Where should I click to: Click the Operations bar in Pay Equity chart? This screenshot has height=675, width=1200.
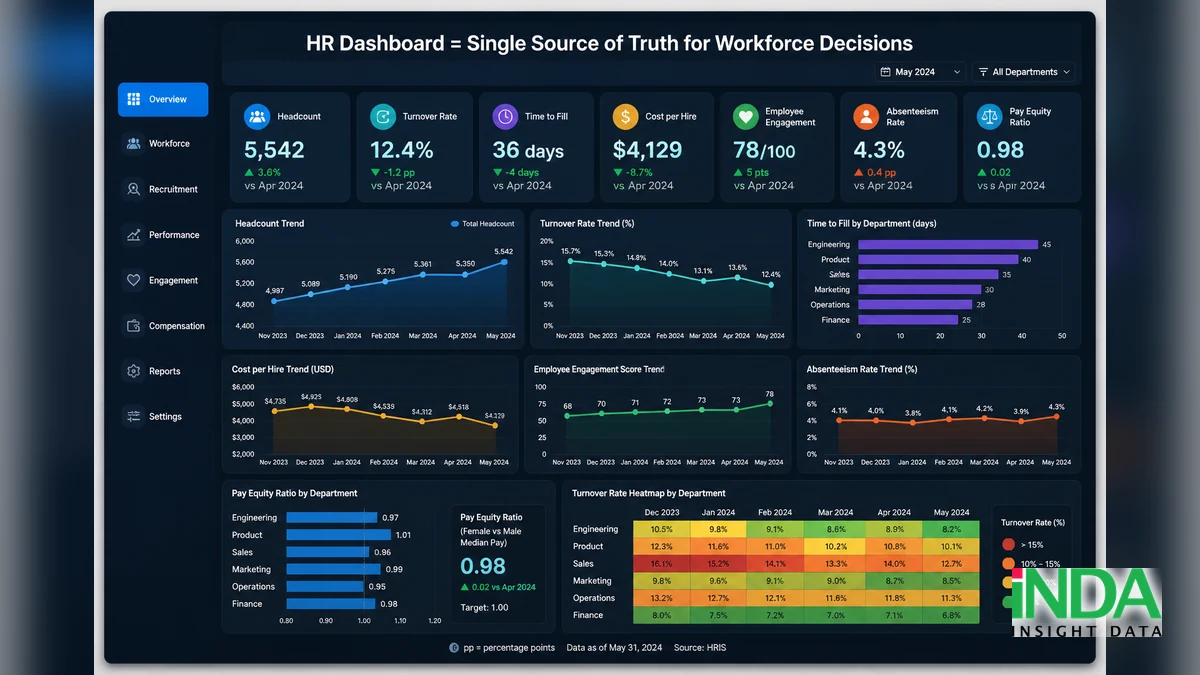pyautogui.click(x=325, y=587)
